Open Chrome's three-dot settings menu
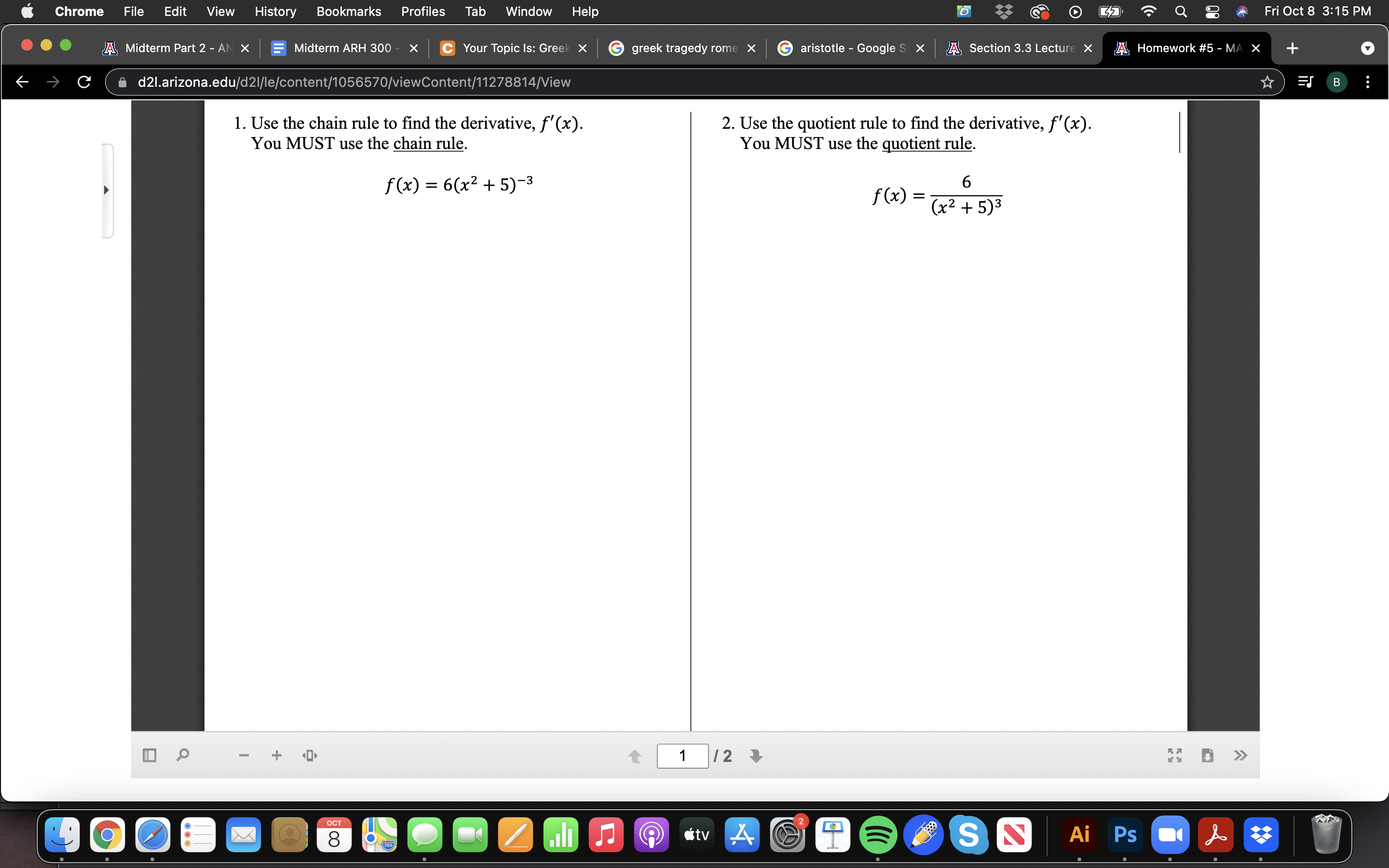Screen dimensions: 1389x868 pyautogui.click(x=1367, y=81)
